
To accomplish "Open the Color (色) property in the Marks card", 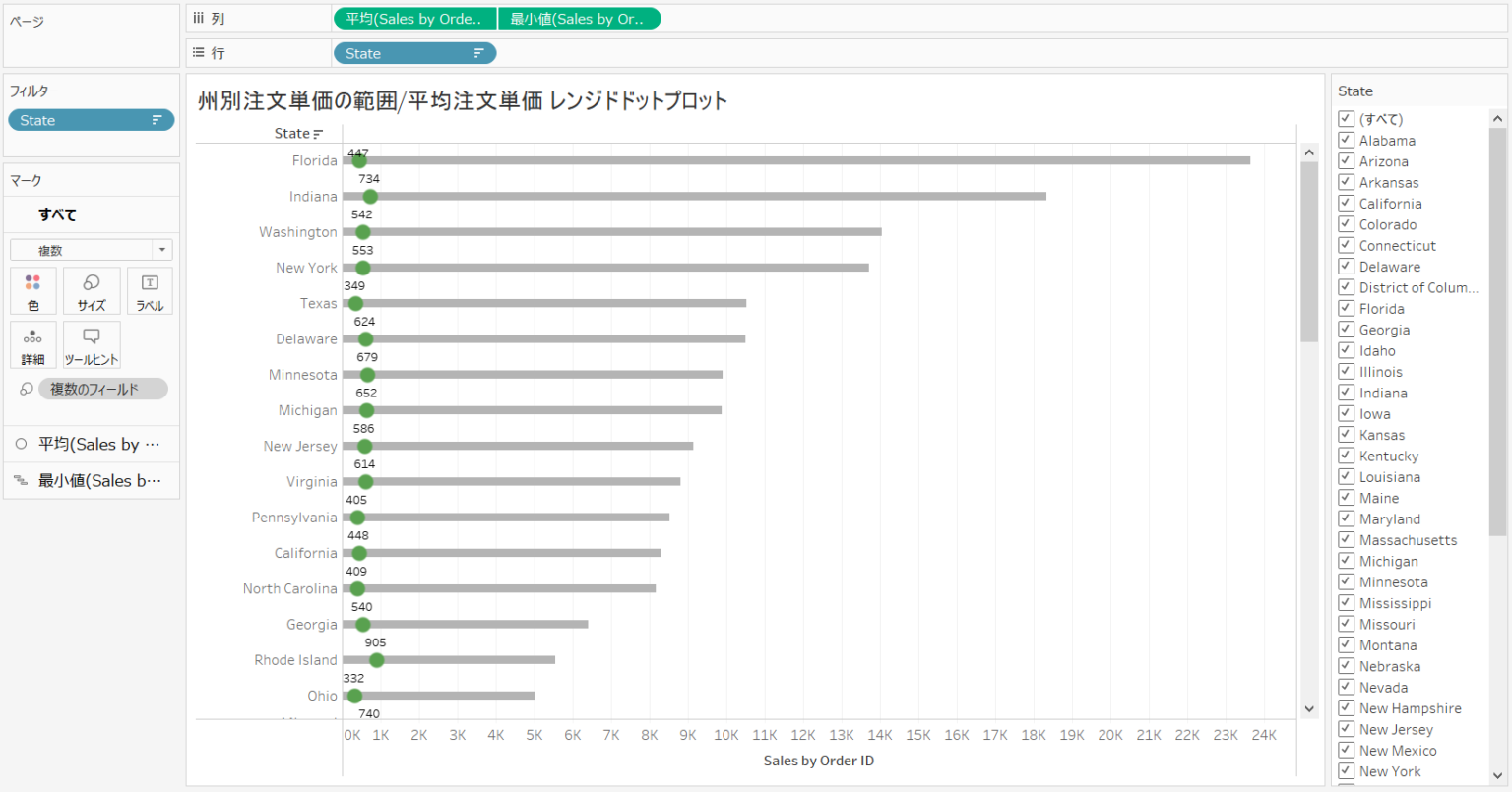I will [x=33, y=291].
